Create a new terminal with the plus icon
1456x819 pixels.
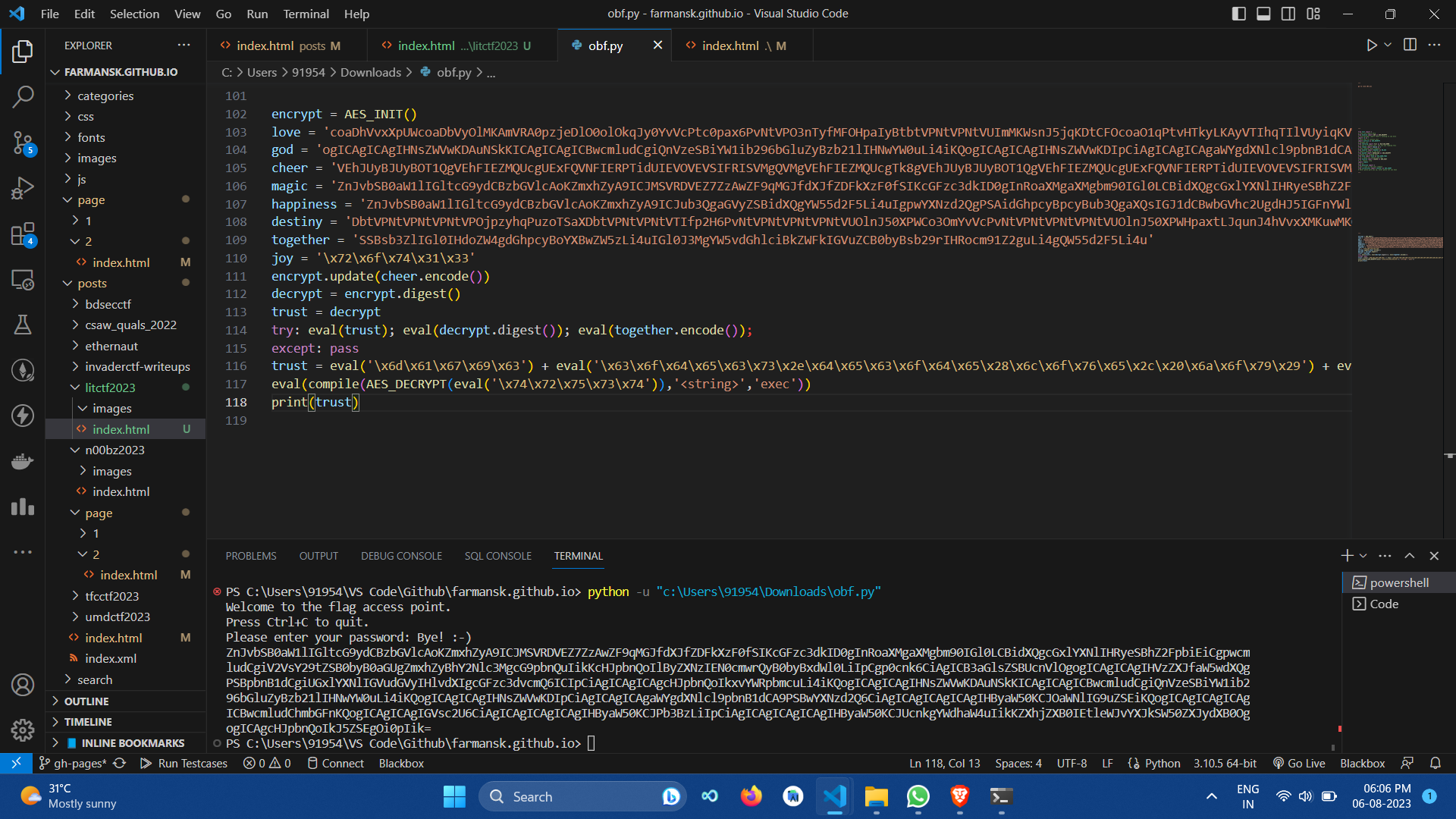pos(1347,556)
